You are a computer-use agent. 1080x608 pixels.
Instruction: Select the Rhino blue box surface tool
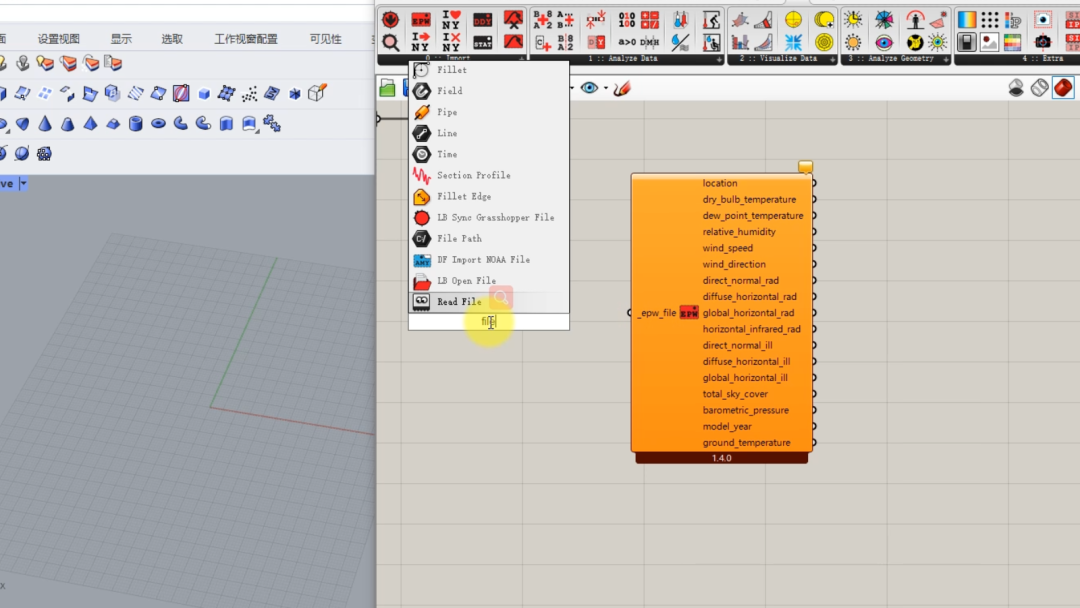(x=204, y=93)
